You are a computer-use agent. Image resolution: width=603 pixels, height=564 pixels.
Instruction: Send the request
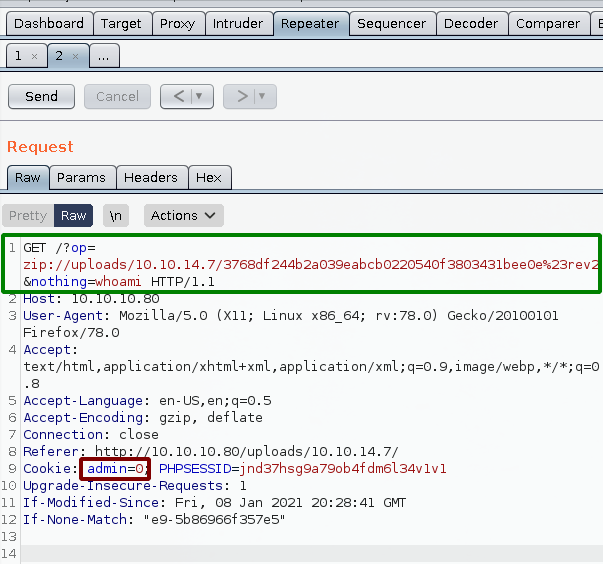42,96
